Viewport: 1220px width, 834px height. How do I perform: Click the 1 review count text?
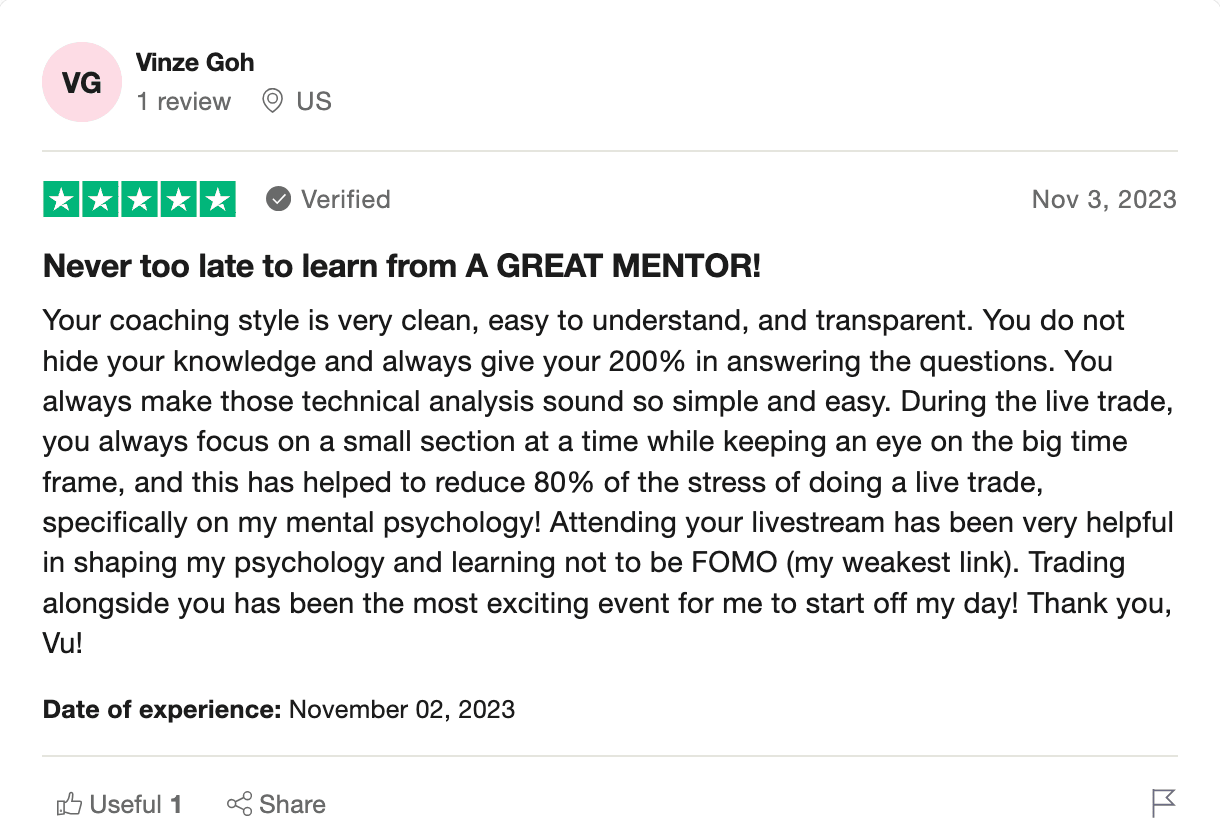[183, 101]
